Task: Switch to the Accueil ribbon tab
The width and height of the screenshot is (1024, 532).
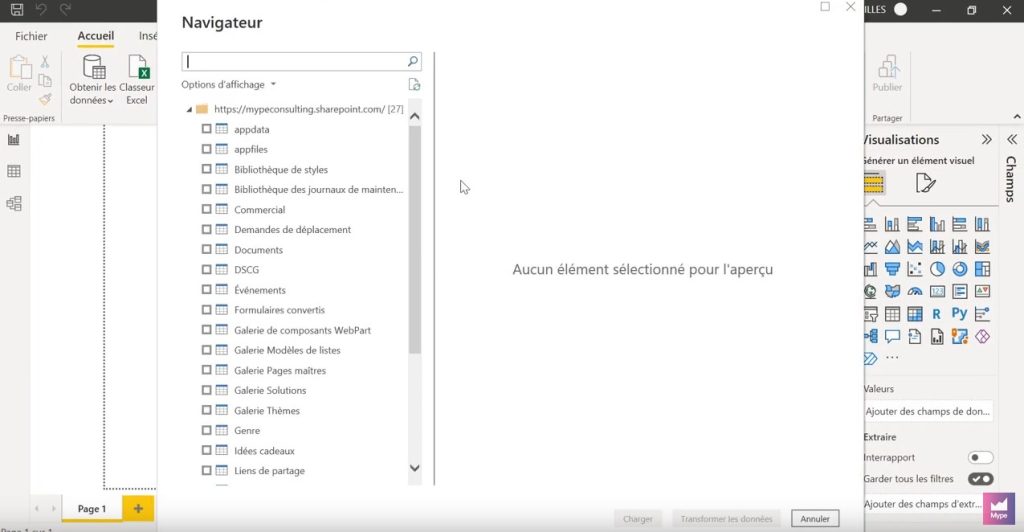Action: point(95,36)
